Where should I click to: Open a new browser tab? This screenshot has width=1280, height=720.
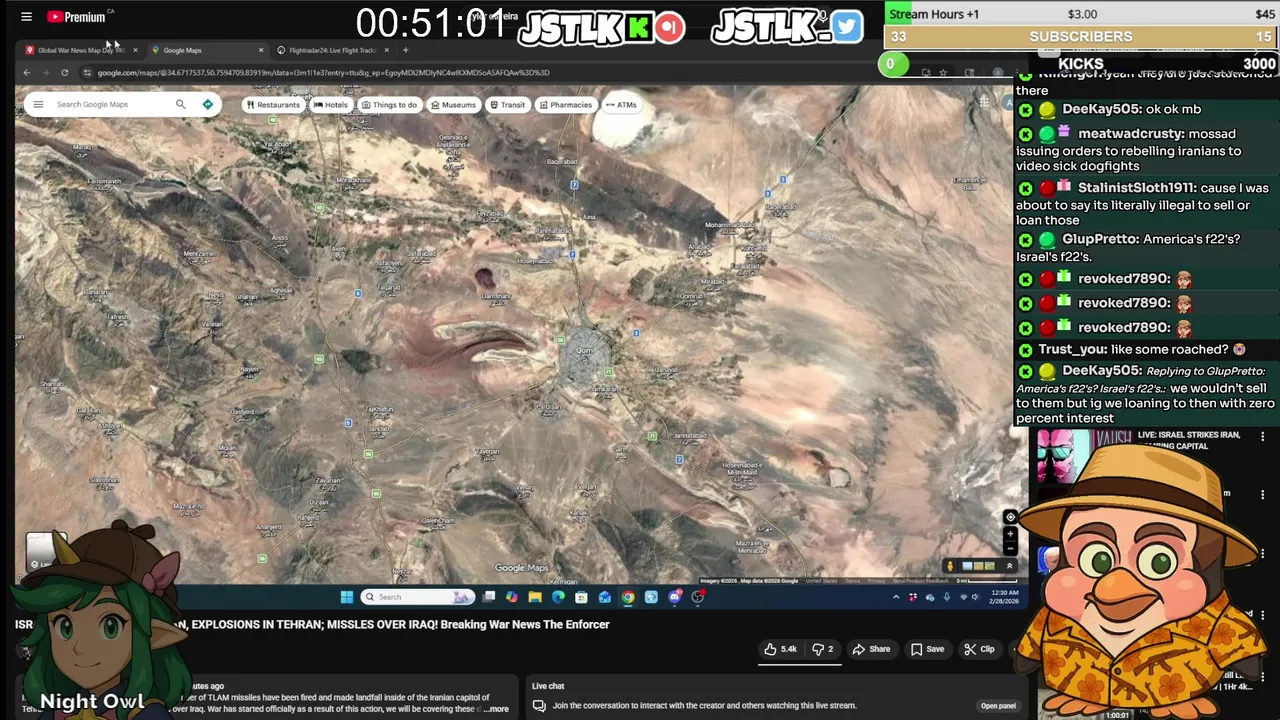pyautogui.click(x=405, y=50)
